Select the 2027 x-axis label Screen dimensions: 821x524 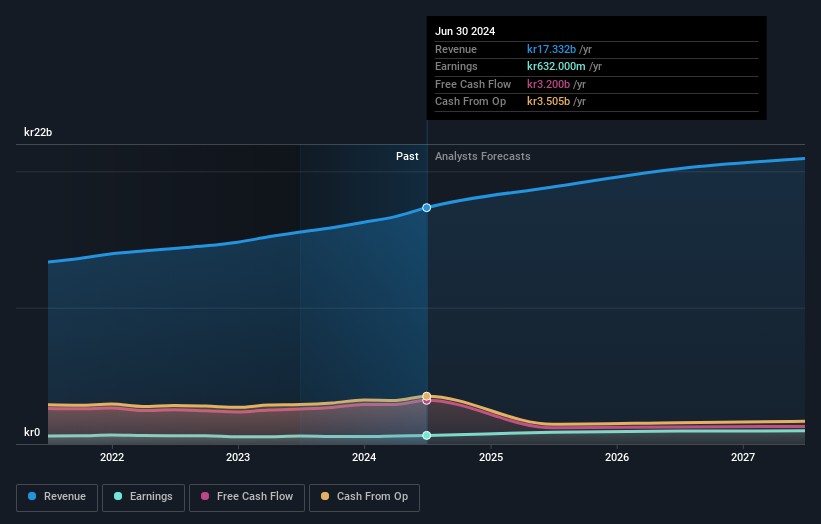(743, 457)
